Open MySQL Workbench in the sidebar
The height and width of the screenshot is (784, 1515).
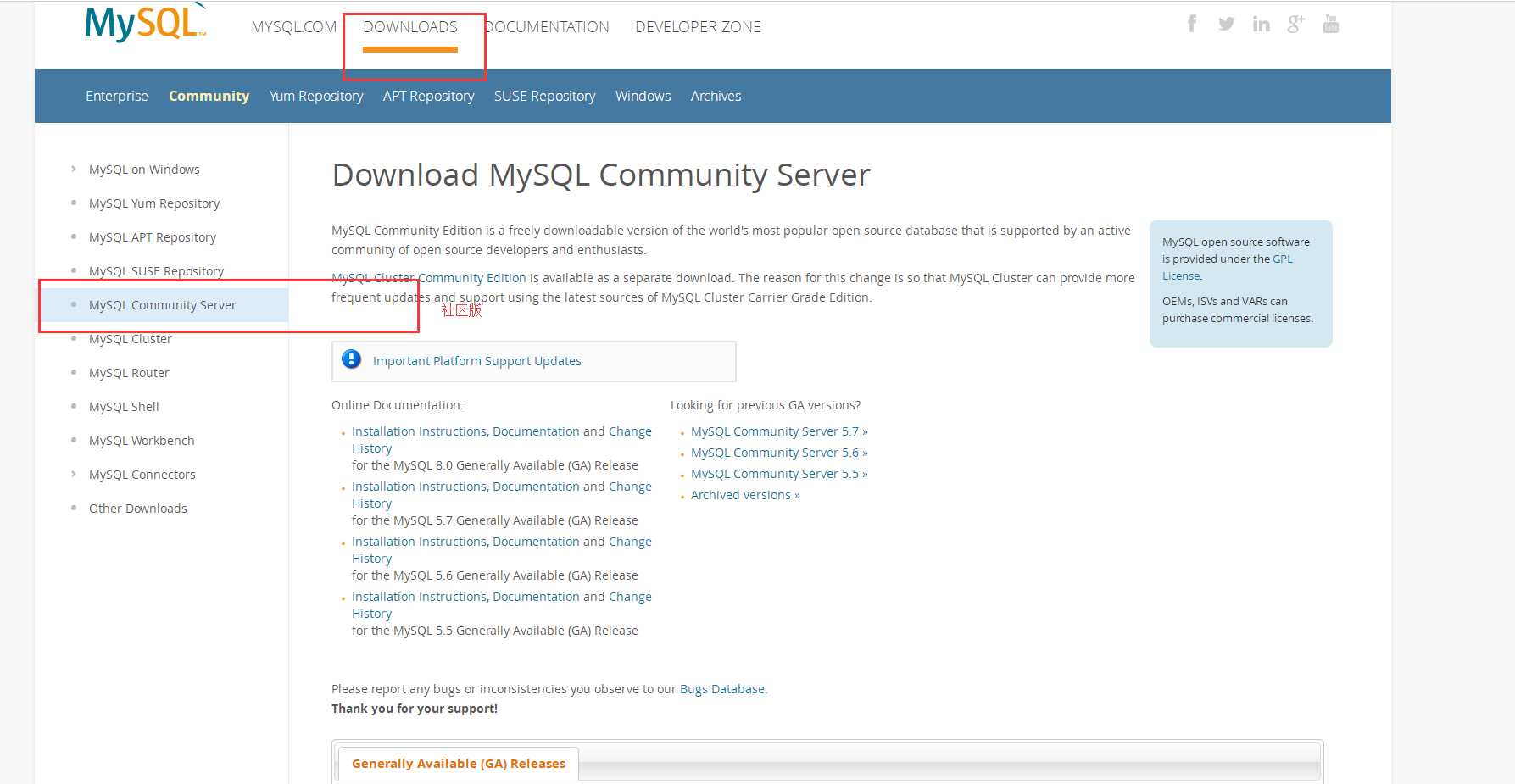pos(142,441)
